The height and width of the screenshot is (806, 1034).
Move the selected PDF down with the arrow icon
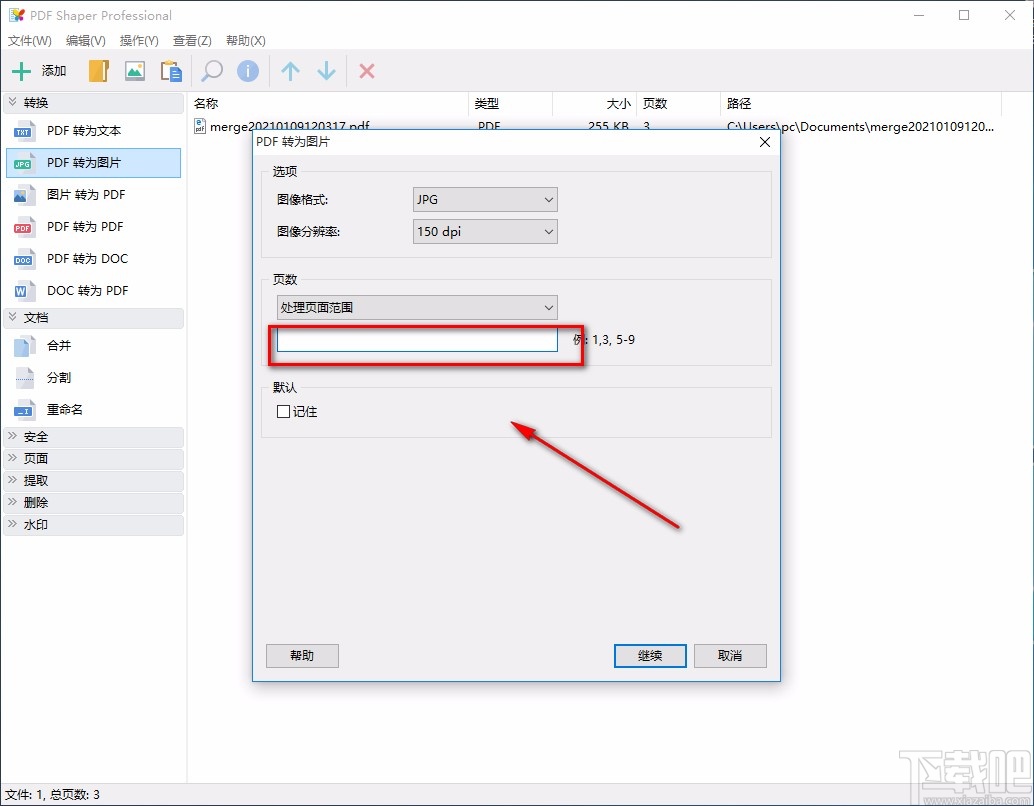326,70
